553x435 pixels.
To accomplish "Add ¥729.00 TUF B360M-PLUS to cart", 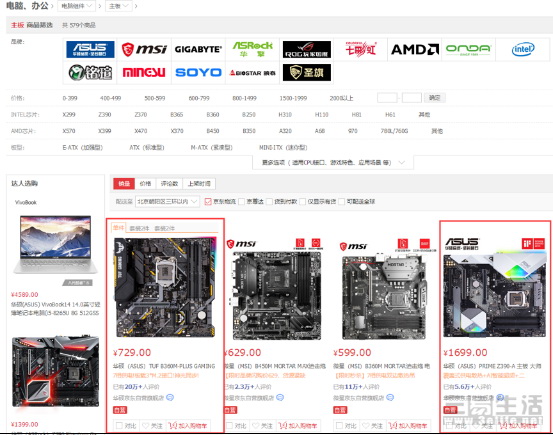I will [188, 426].
